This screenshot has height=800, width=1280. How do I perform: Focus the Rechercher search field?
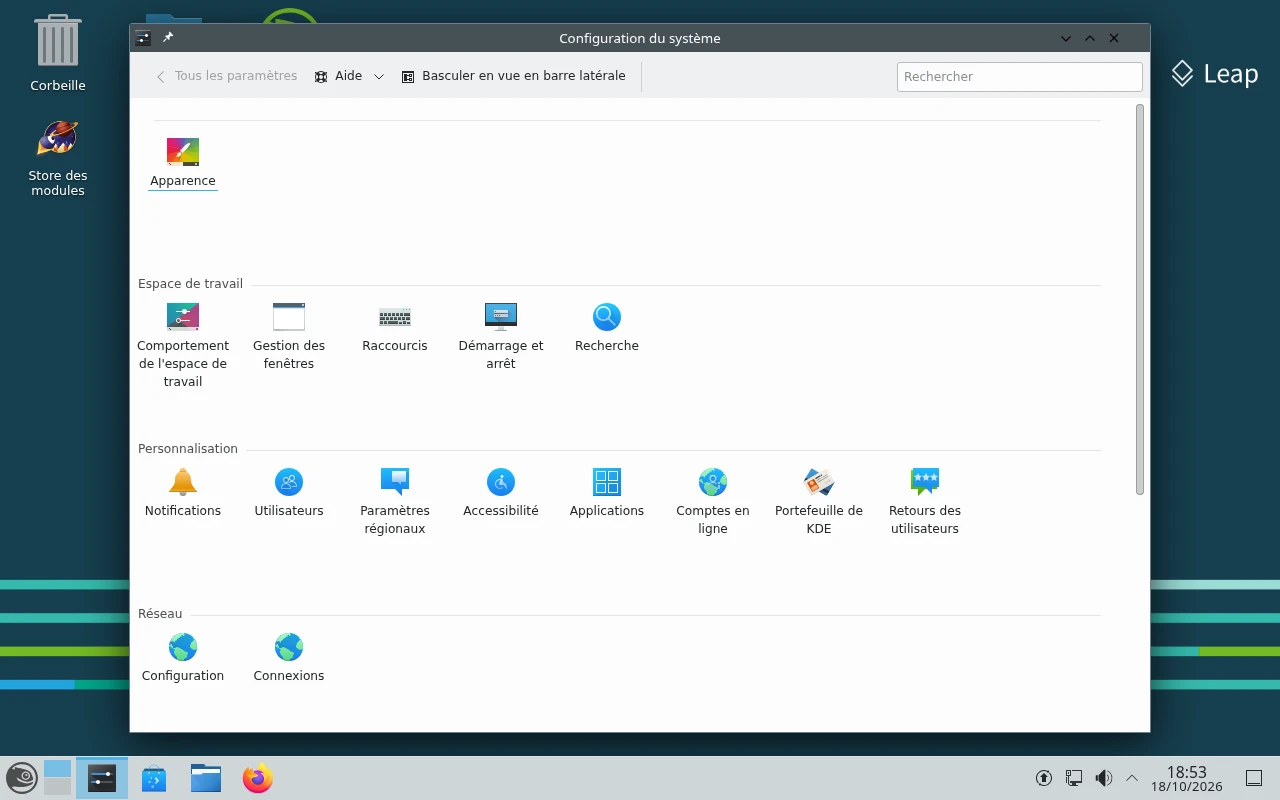click(x=1020, y=77)
